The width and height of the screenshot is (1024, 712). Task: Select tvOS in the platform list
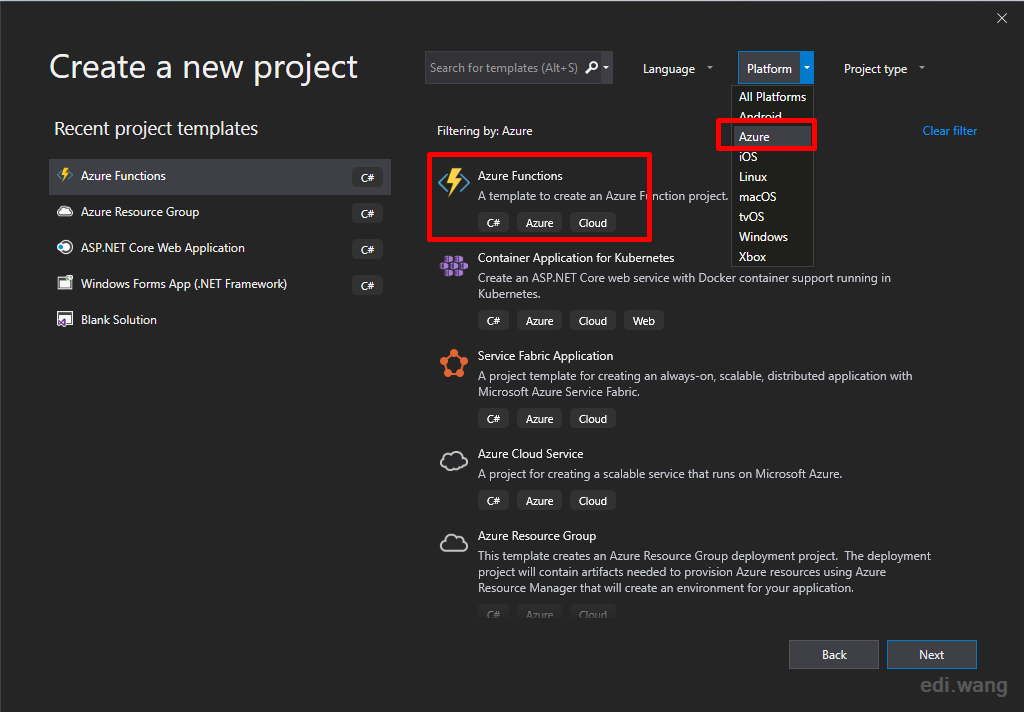click(x=772, y=217)
